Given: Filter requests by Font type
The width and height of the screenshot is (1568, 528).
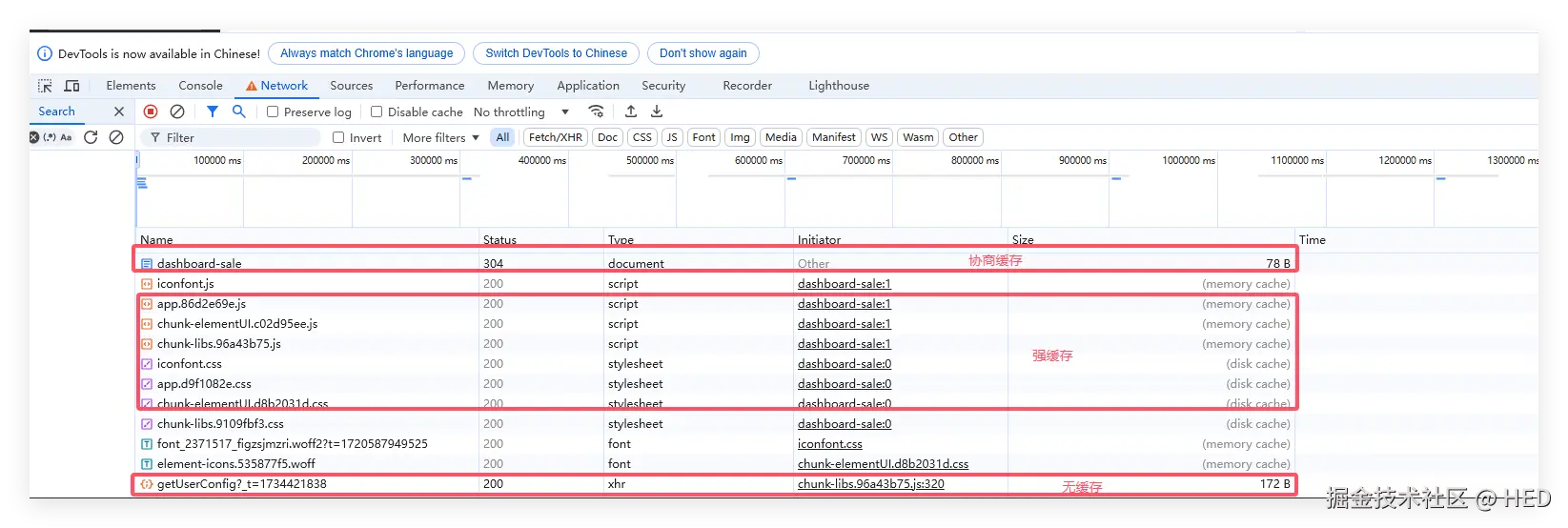Looking at the screenshot, I should coord(703,137).
